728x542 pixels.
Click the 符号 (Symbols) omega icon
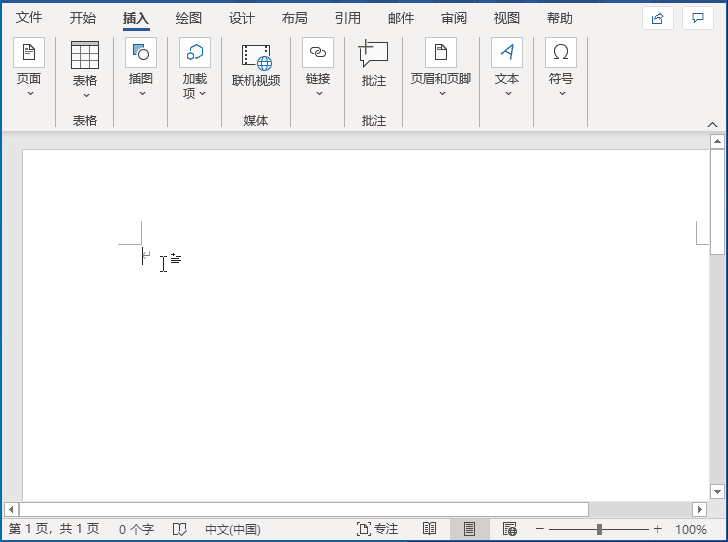pyautogui.click(x=560, y=52)
